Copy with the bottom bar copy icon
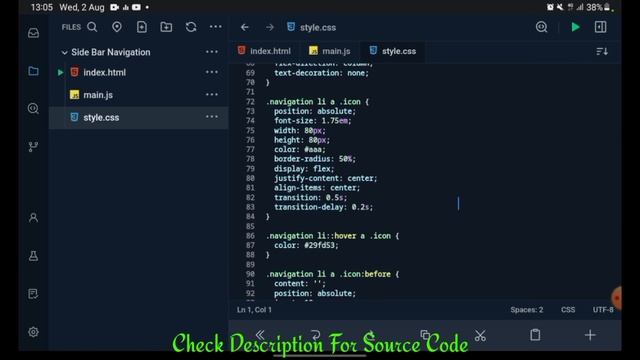Screen dimensions: 640x360 (425, 335)
